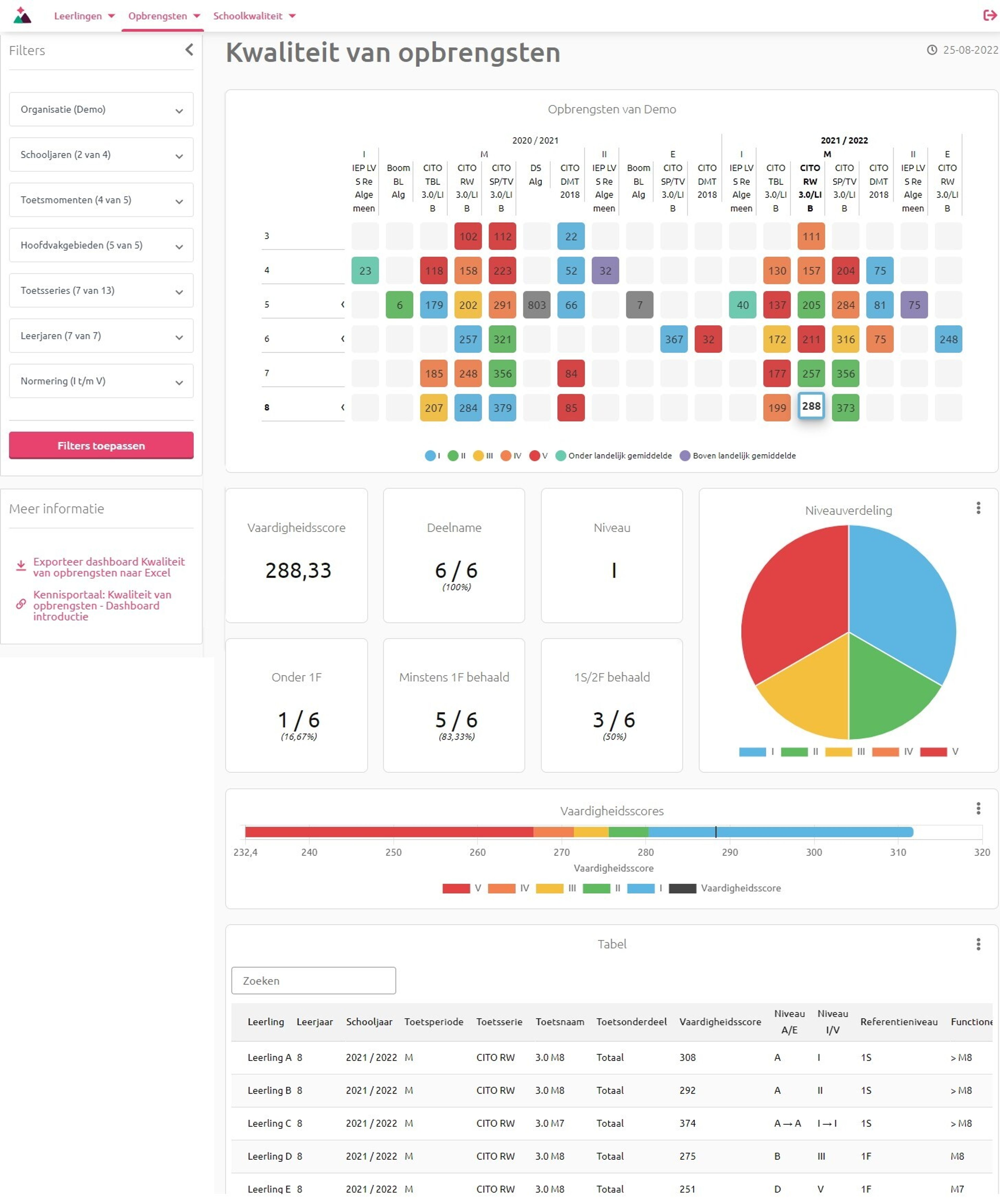Click the Excel export download icon
Viewport: 1000px width, 1204px height.
coord(21,566)
